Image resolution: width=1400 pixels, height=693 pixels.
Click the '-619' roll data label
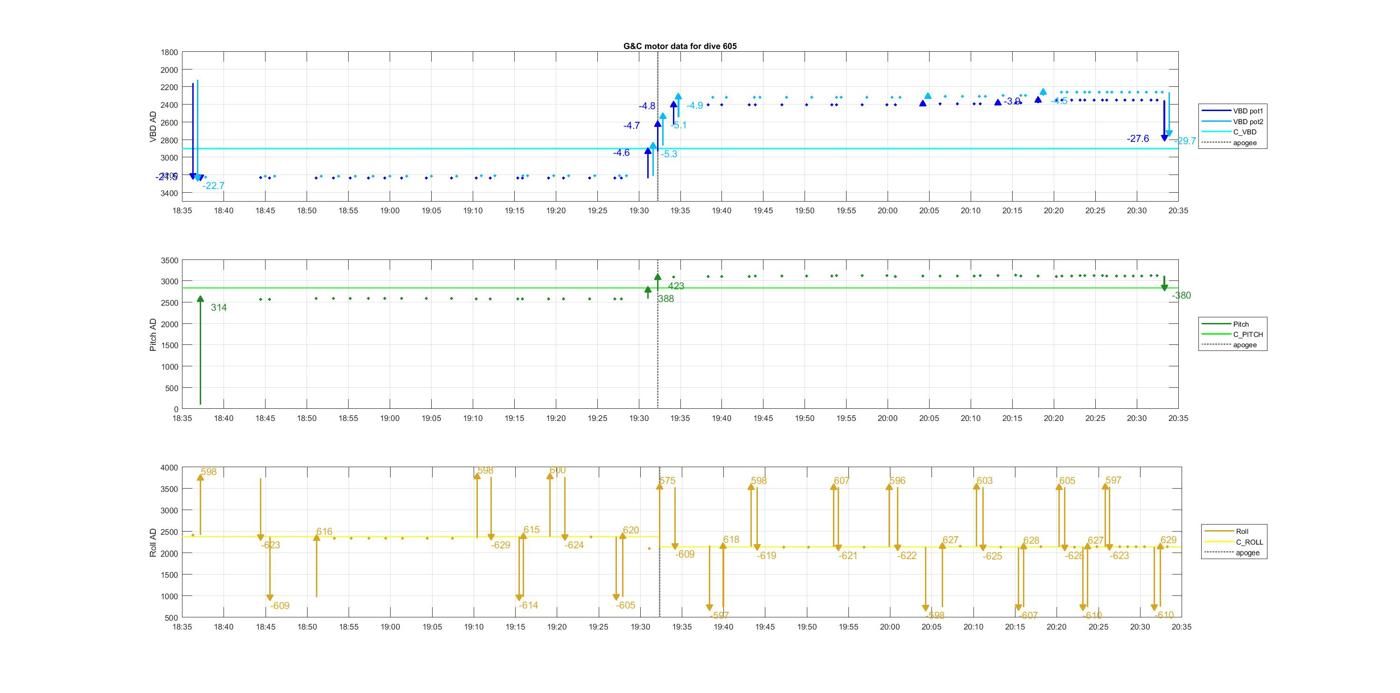(766, 556)
